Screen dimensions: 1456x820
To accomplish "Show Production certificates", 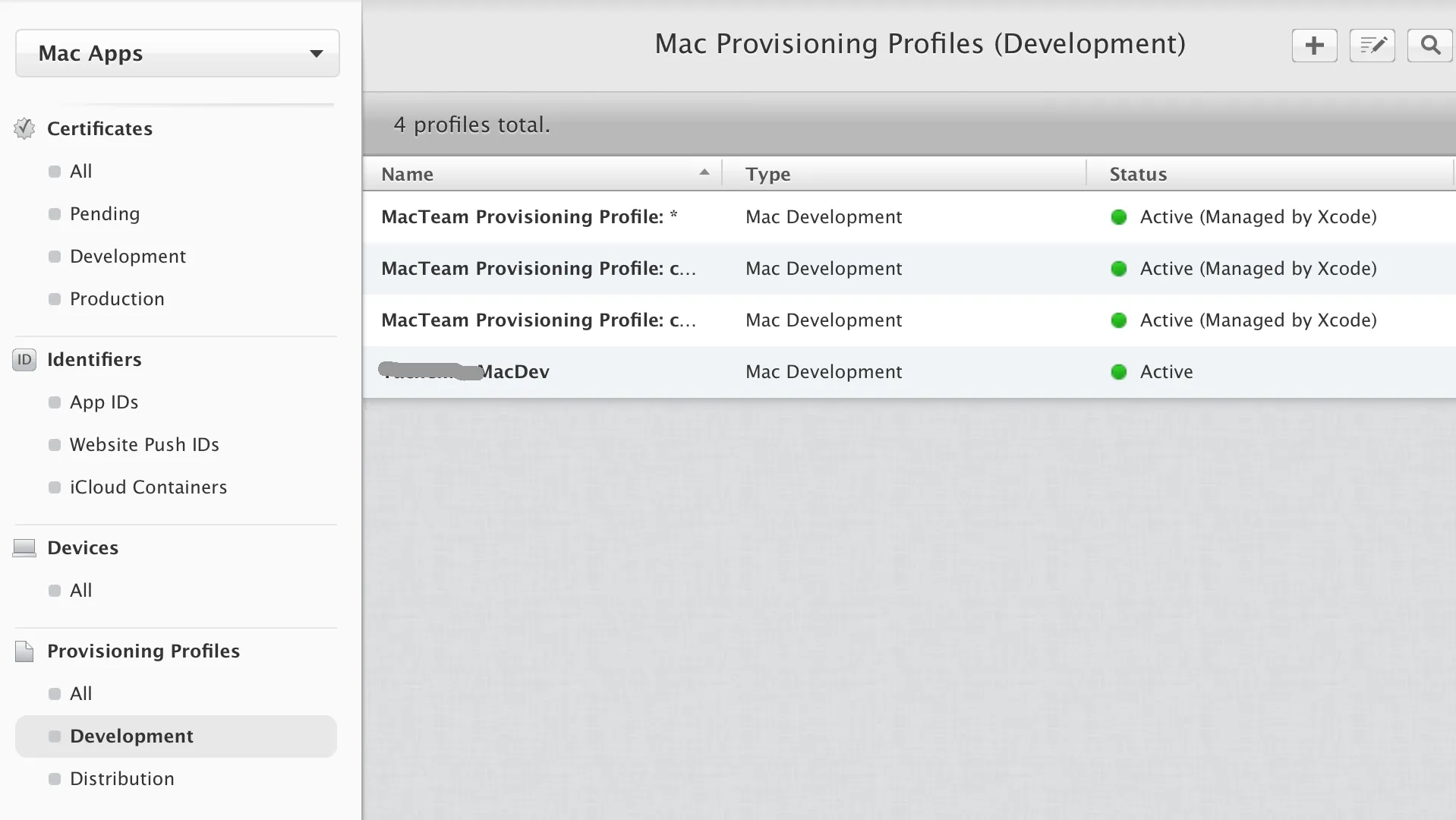I will [x=117, y=298].
